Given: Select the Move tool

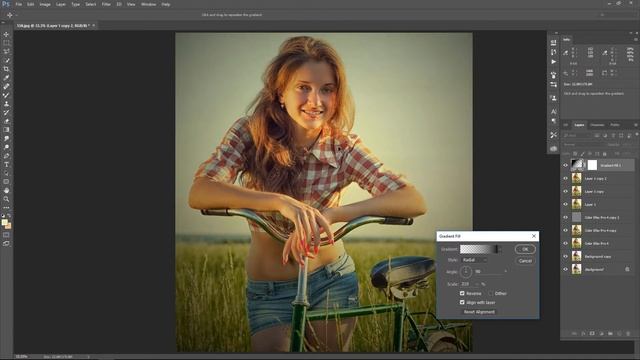Looking at the screenshot, I should (x=6, y=34).
